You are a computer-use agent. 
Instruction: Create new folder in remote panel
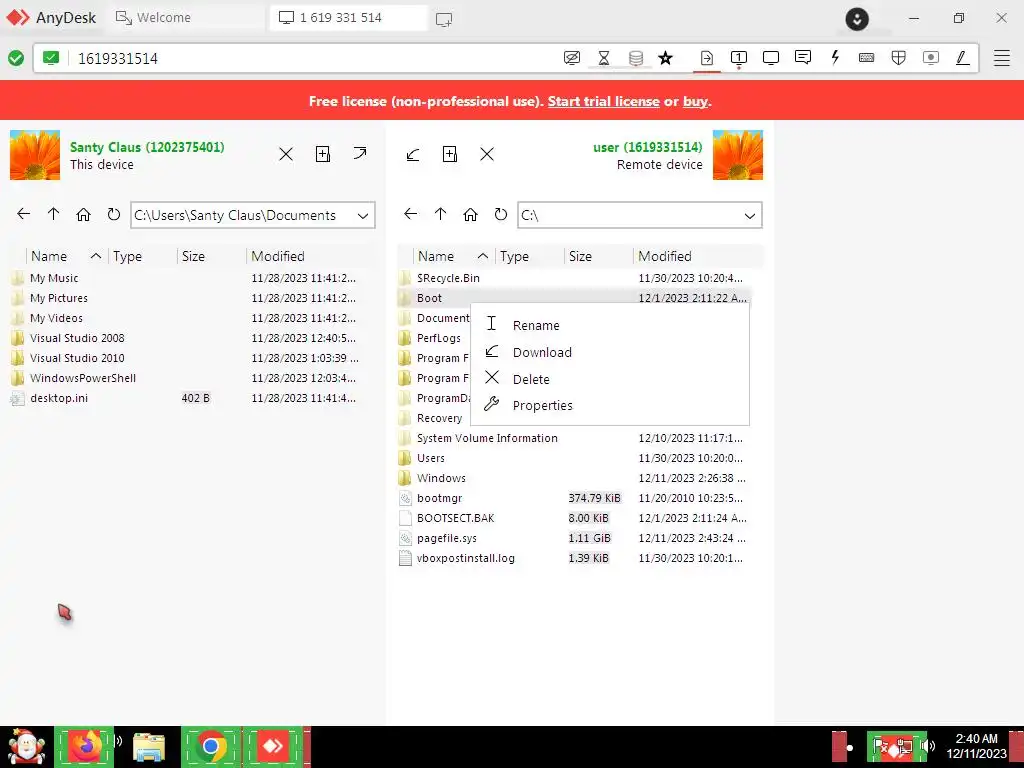pyautogui.click(x=450, y=153)
